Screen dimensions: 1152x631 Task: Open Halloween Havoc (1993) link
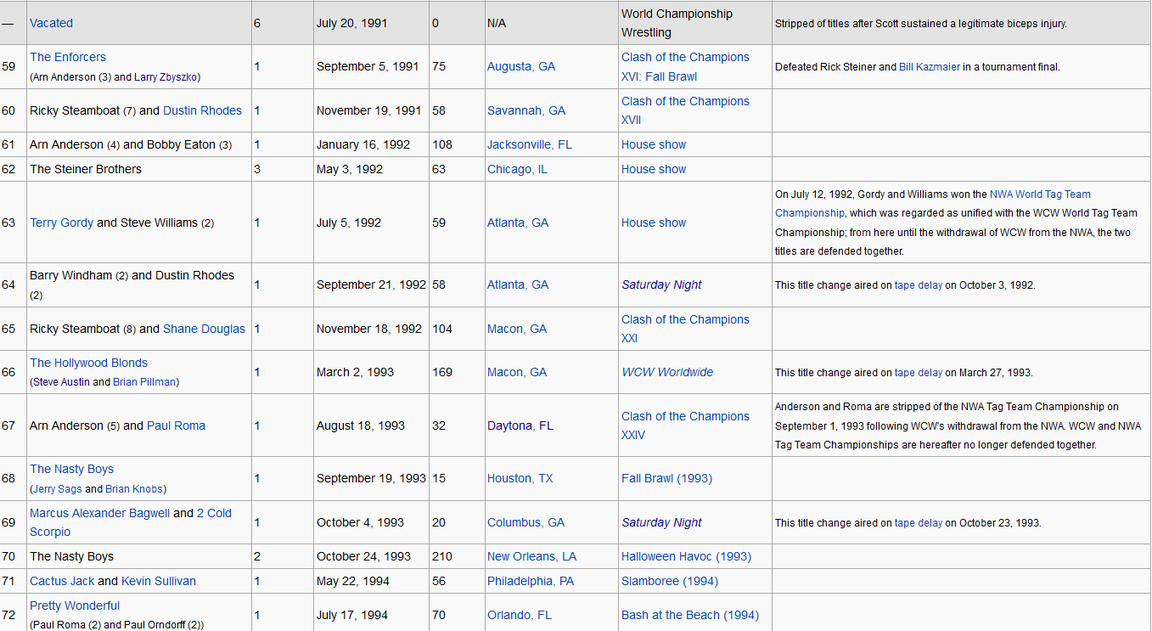point(686,556)
